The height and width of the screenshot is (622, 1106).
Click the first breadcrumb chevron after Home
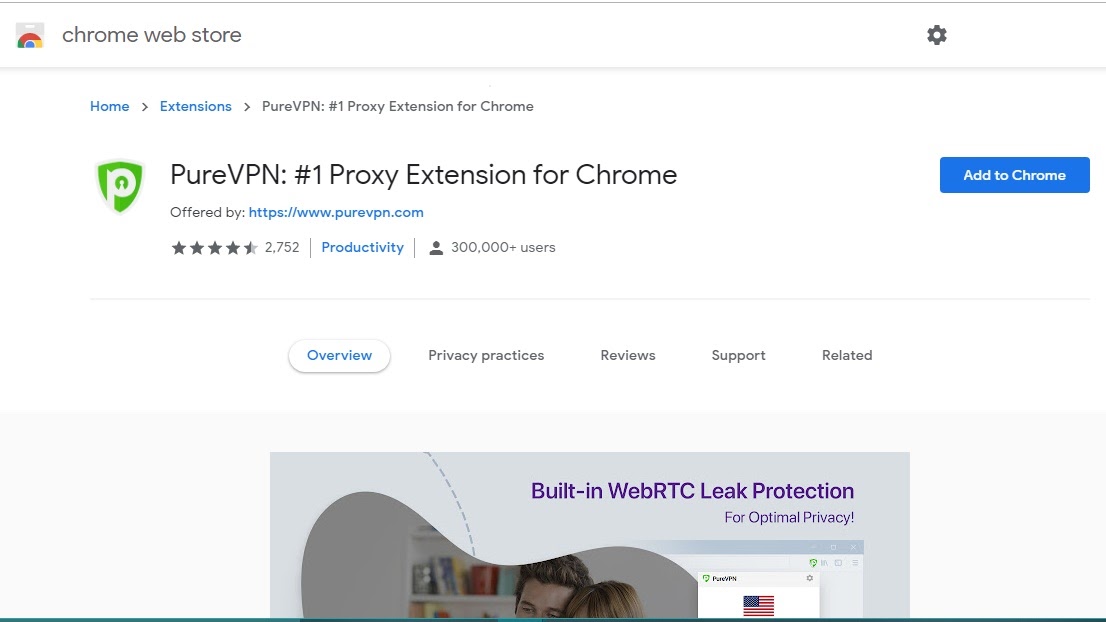(x=145, y=106)
